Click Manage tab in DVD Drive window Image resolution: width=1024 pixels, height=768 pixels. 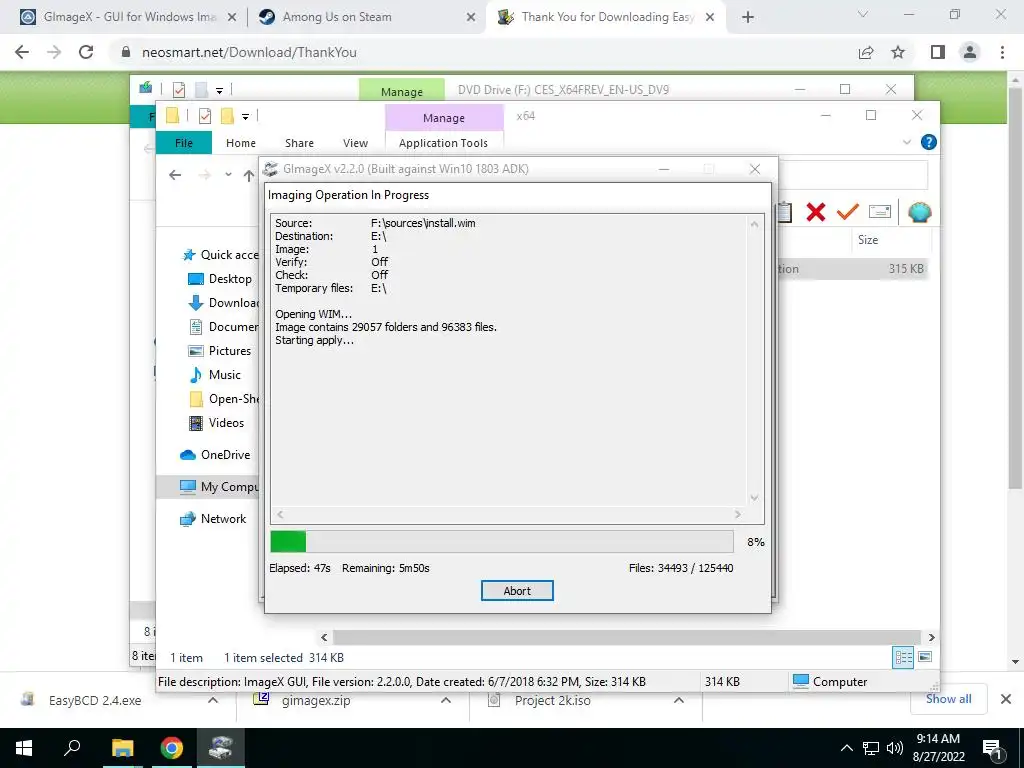click(402, 91)
